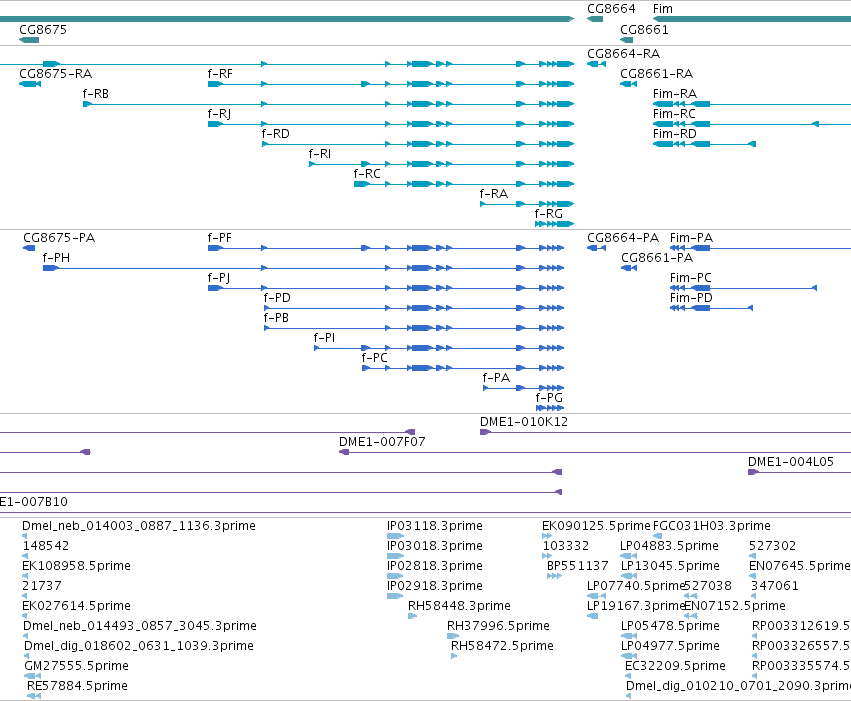Select protein f-PI
The width and height of the screenshot is (851, 701).
(x=325, y=339)
